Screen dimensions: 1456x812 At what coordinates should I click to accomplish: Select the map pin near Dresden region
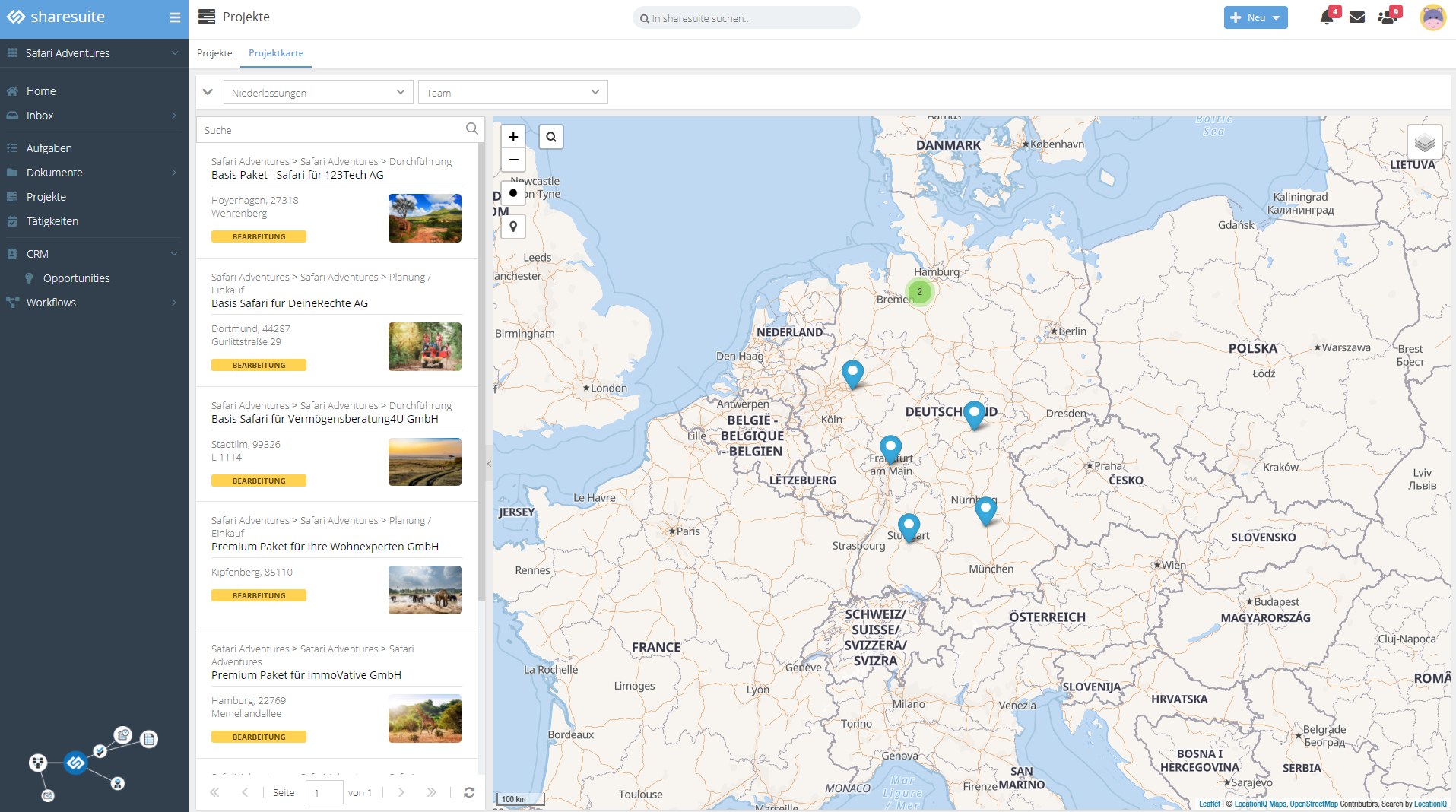click(974, 416)
